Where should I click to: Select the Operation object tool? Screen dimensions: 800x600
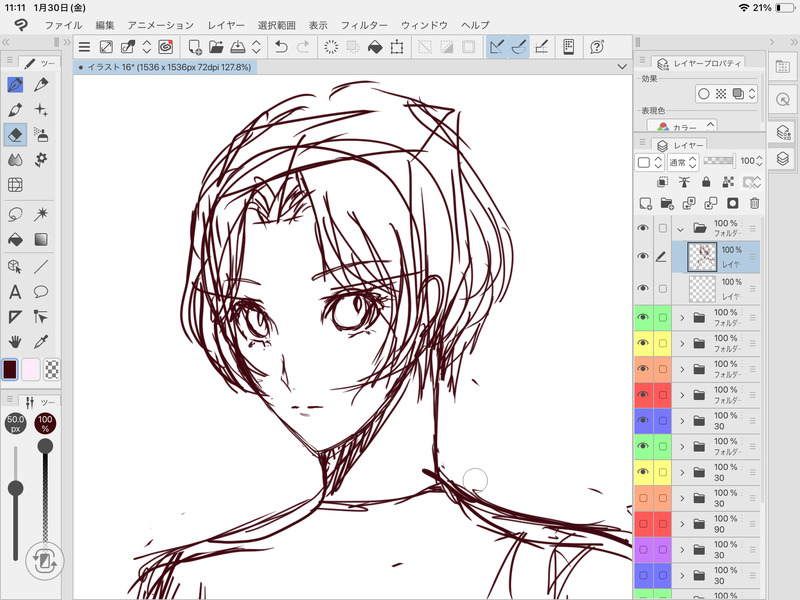15,266
